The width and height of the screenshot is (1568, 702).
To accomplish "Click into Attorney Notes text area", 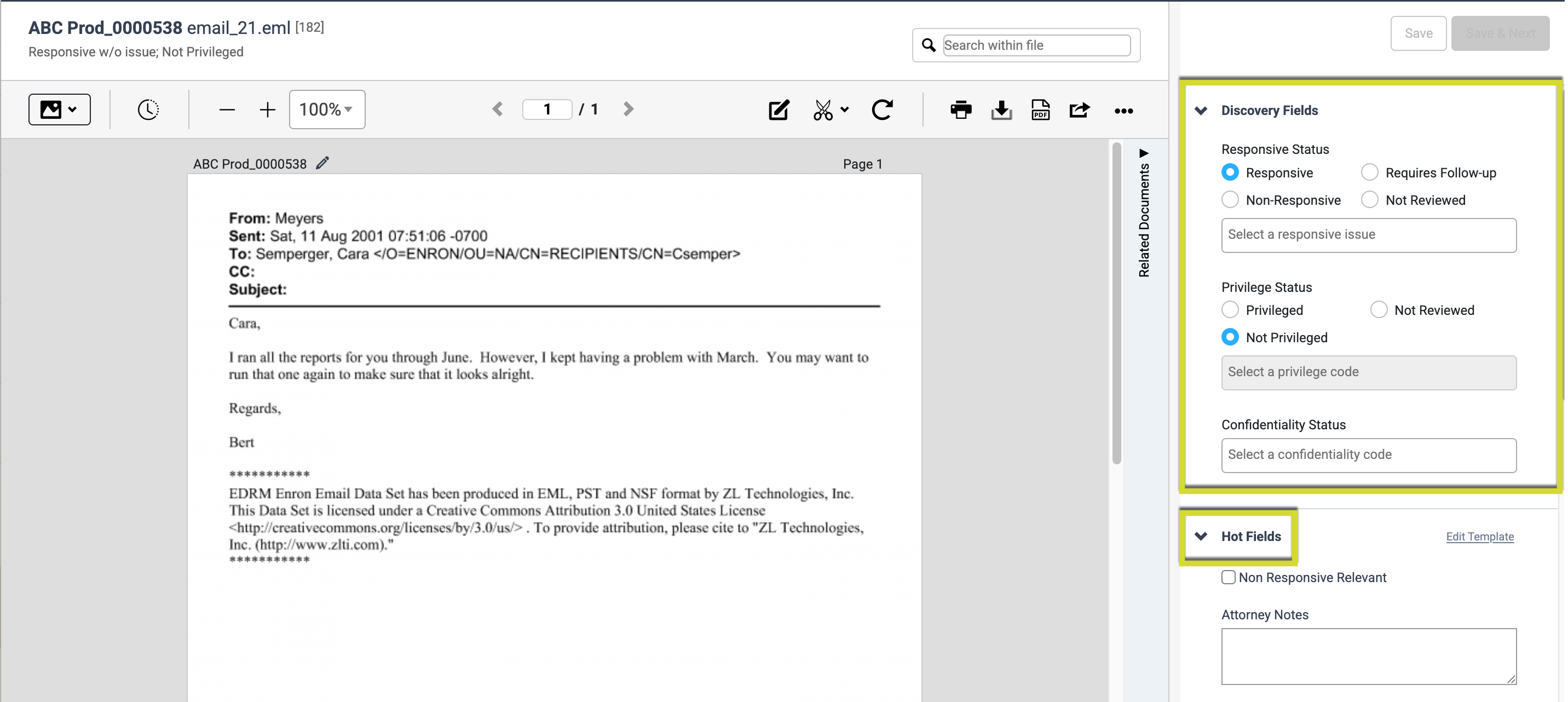I will (x=1368, y=657).
